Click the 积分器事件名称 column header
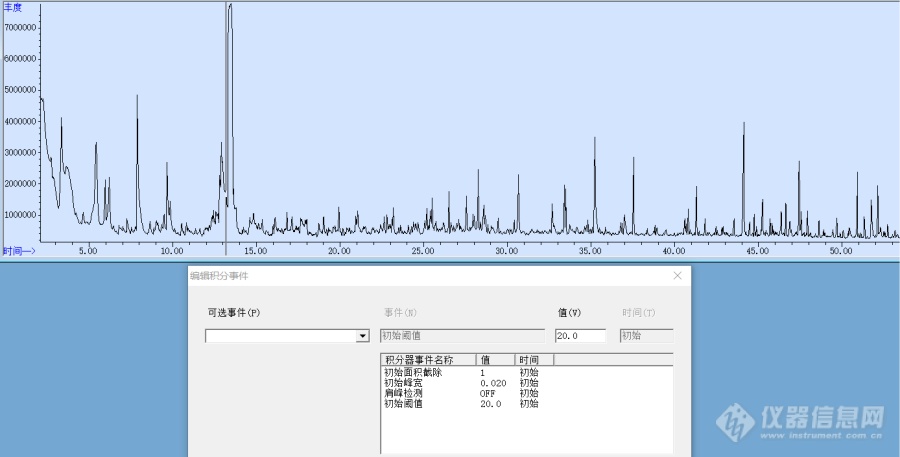 coord(427,359)
